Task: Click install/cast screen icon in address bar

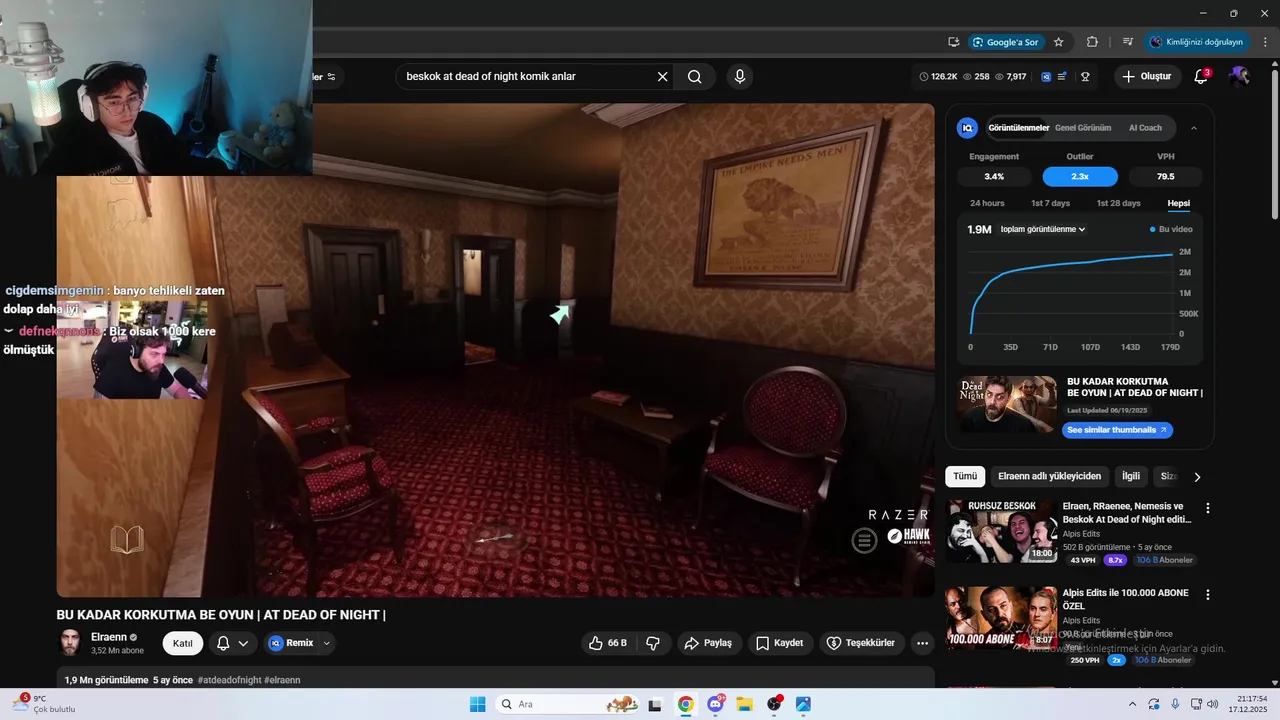Action: [954, 42]
